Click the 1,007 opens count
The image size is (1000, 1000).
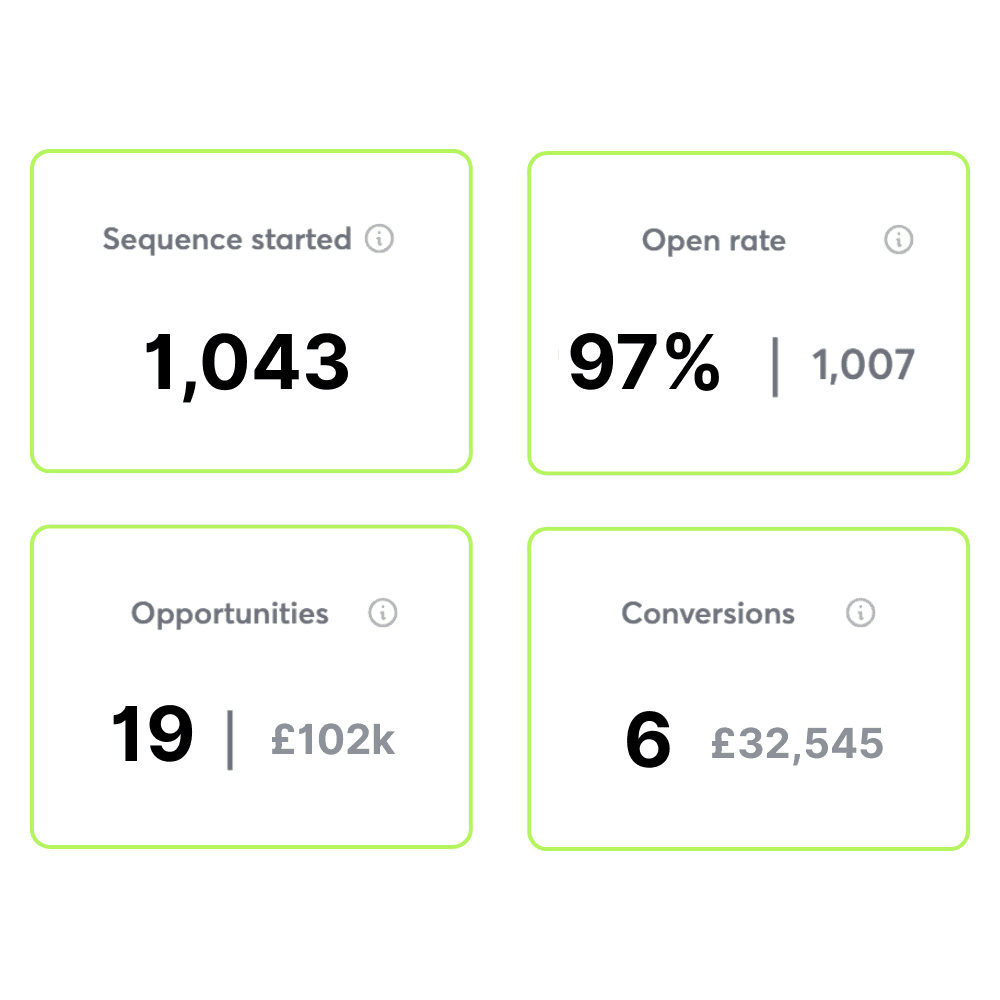pyautogui.click(x=864, y=365)
